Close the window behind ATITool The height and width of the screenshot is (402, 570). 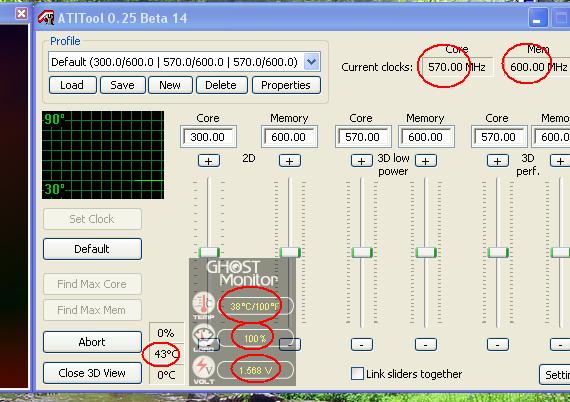[21, 14]
